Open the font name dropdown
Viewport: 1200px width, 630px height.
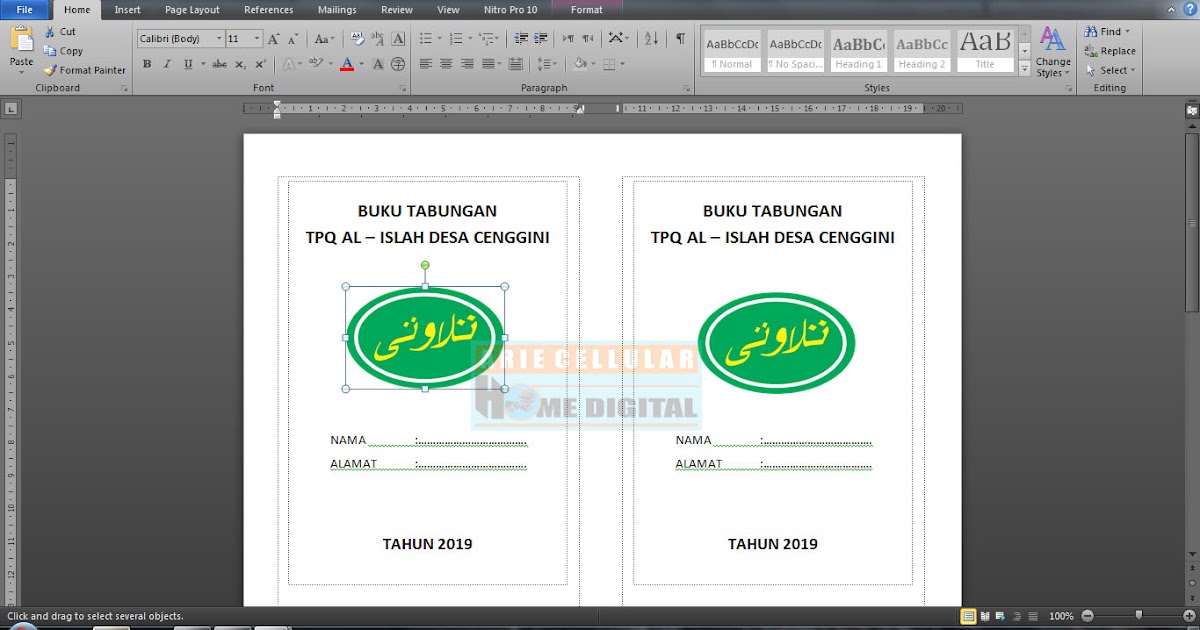[x=219, y=37]
